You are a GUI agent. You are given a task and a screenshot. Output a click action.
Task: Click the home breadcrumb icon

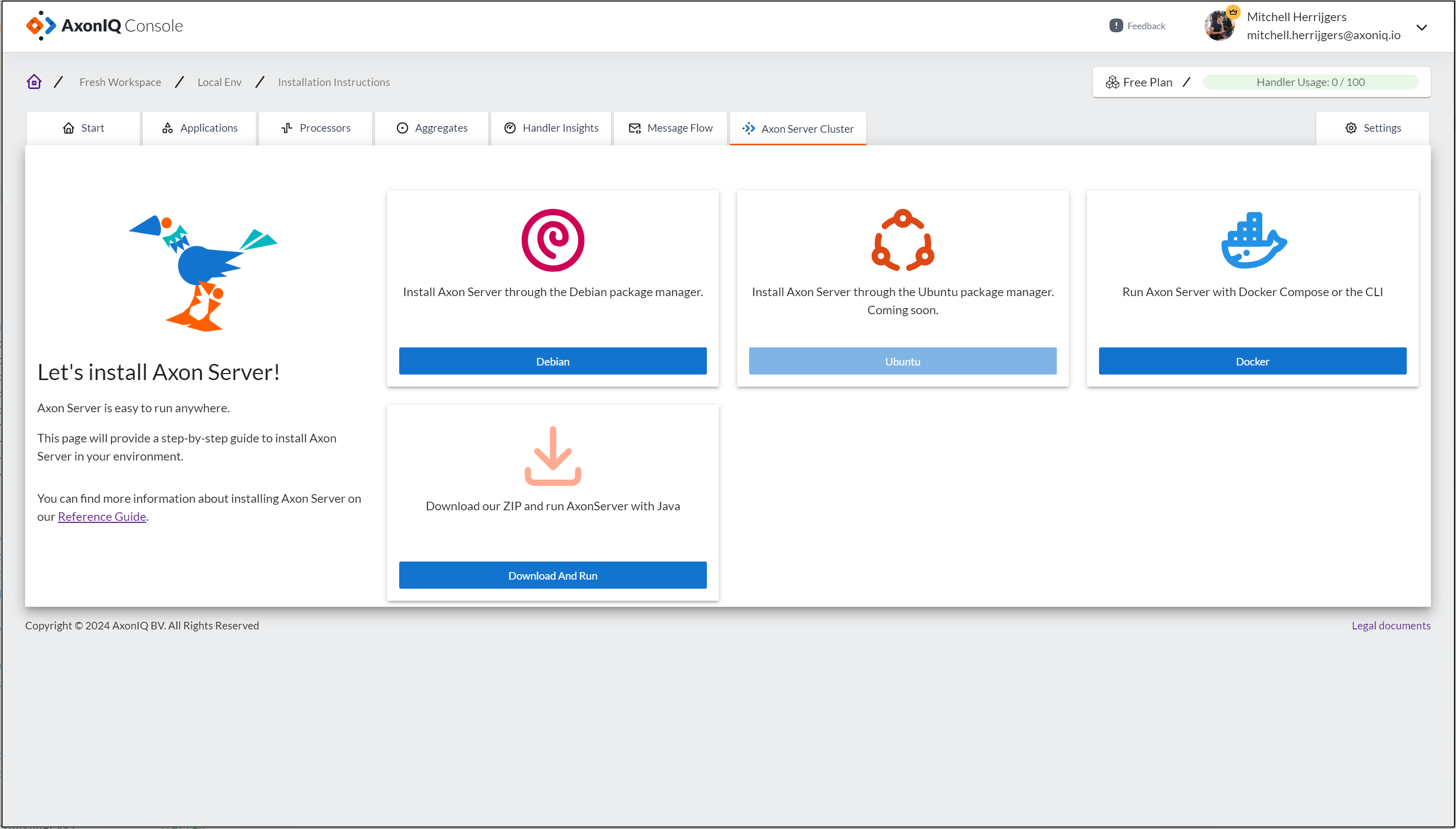point(34,82)
